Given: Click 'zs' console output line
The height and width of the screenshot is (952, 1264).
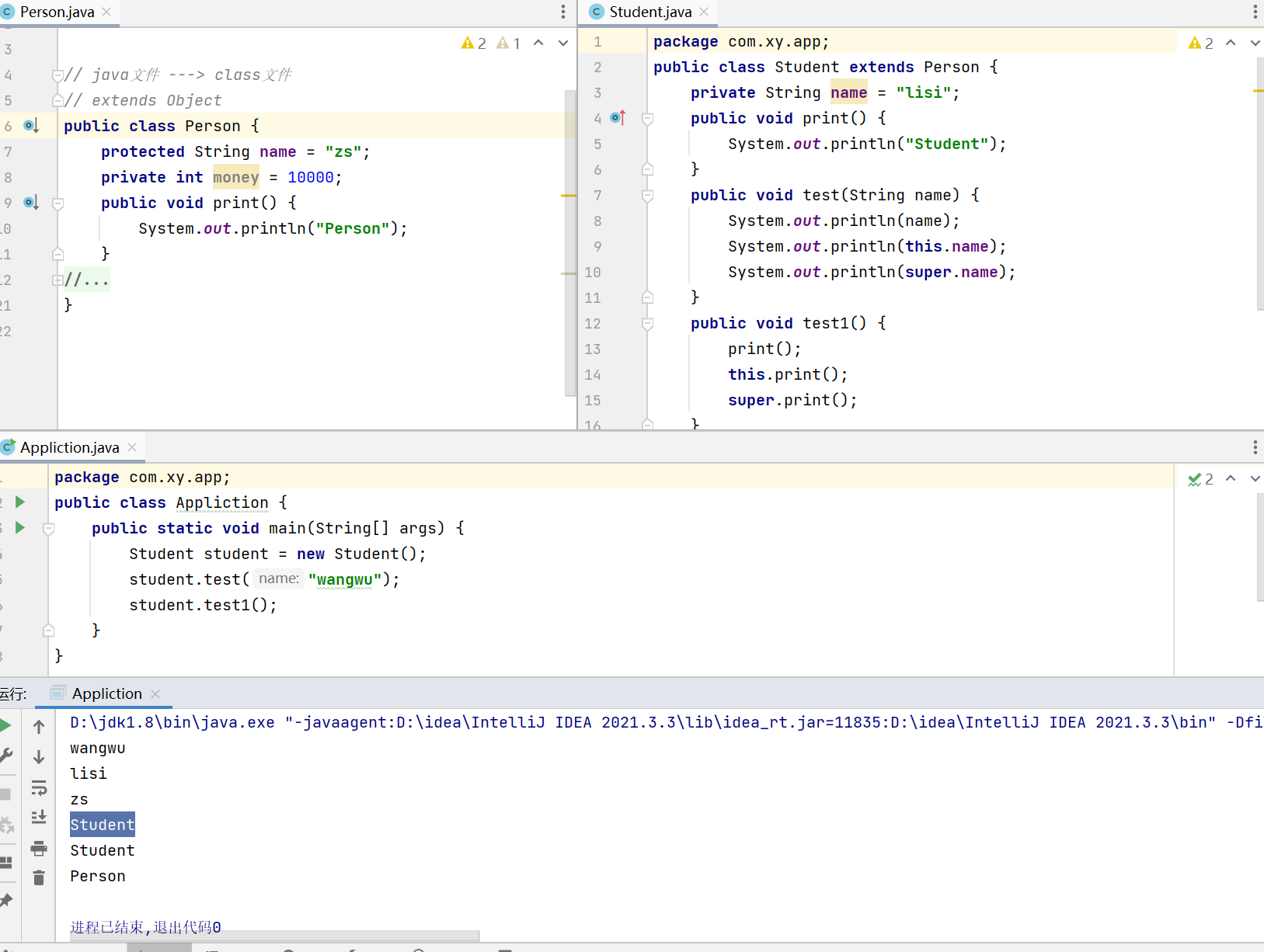Looking at the screenshot, I should coord(79,799).
